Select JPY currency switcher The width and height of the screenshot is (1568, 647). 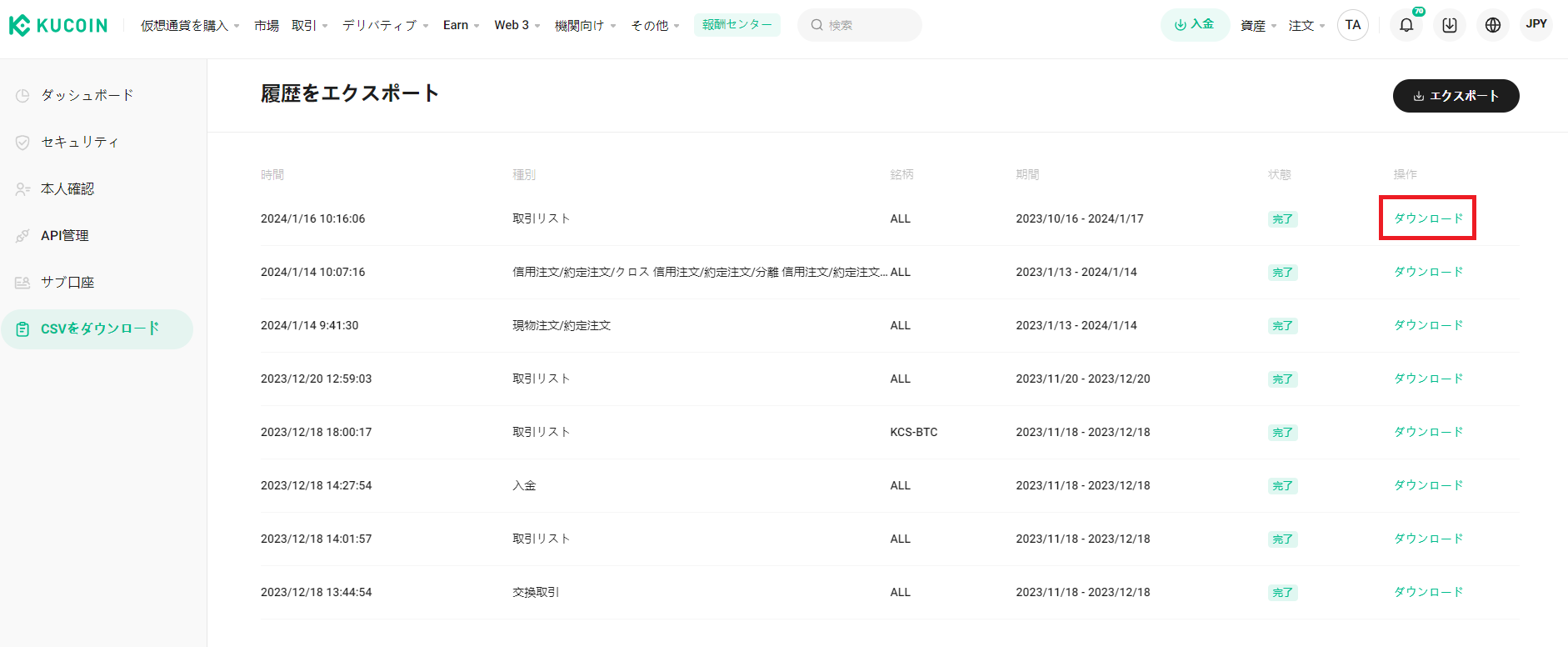coord(1536,24)
